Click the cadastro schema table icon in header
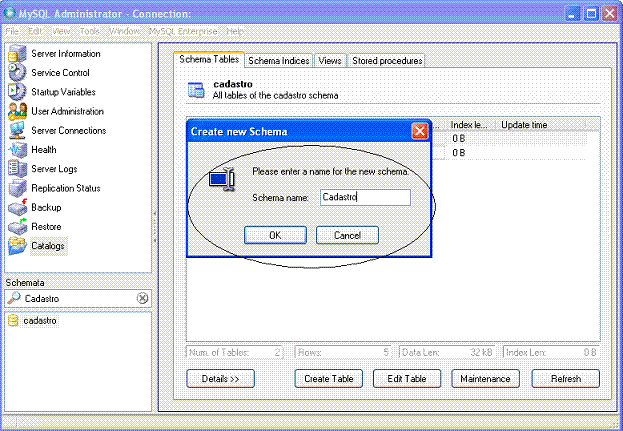 tap(196, 90)
